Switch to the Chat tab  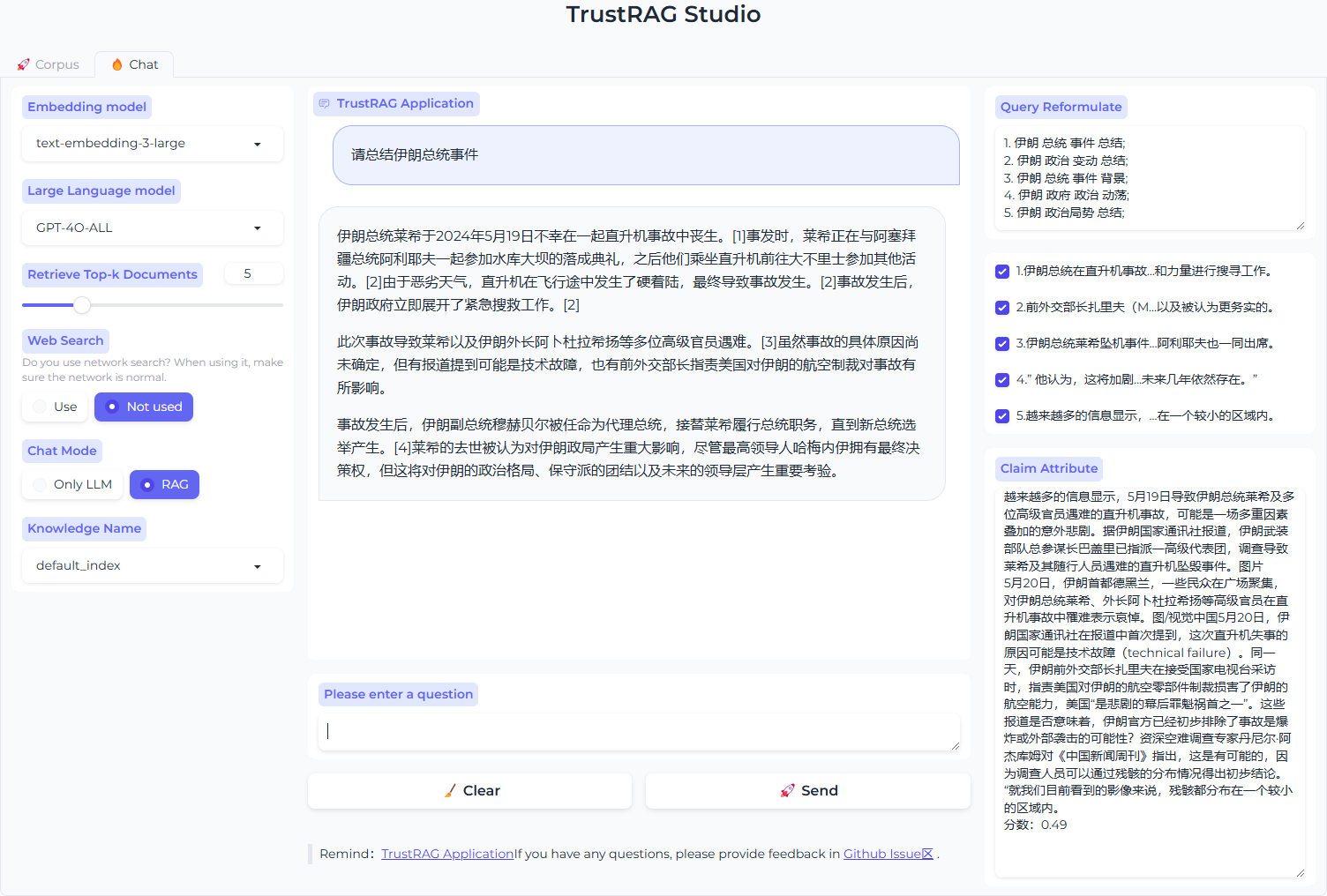pos(134,64)
